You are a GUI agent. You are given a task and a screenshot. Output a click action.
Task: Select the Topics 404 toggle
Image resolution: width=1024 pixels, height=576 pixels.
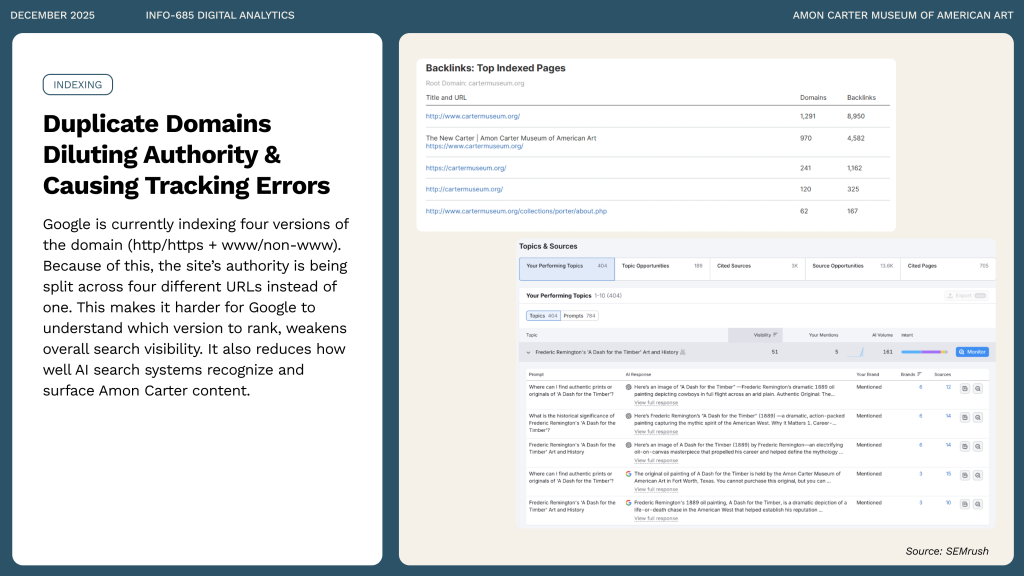(543, 315)
